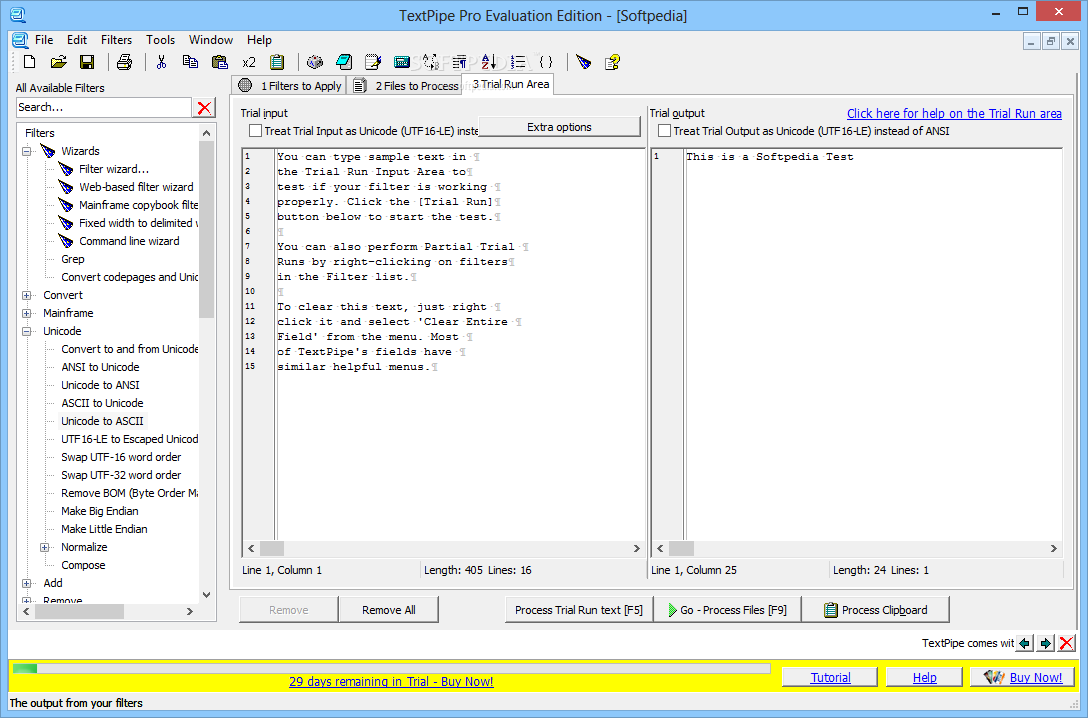Viewport: 1088px width, 718px height.
Task: Open the Help menu
Action: coord(259,40)
